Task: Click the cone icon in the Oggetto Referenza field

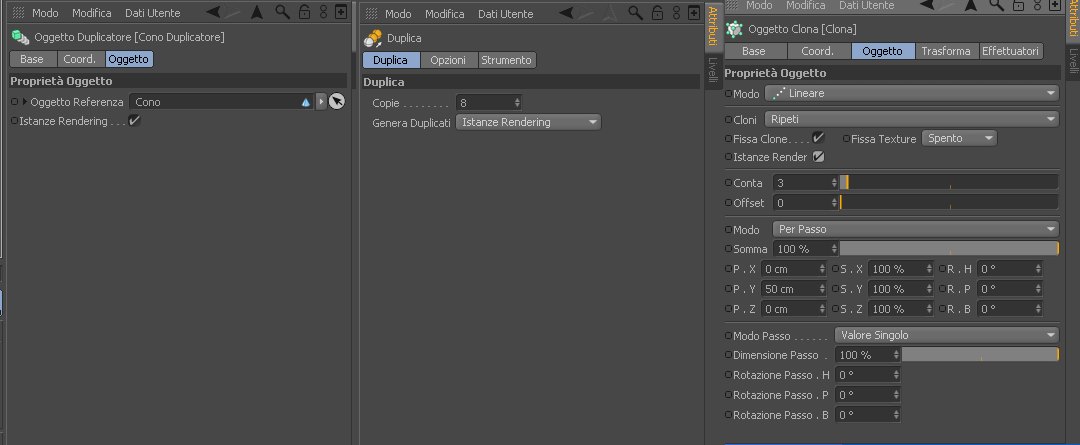Action: pos(306,103)
